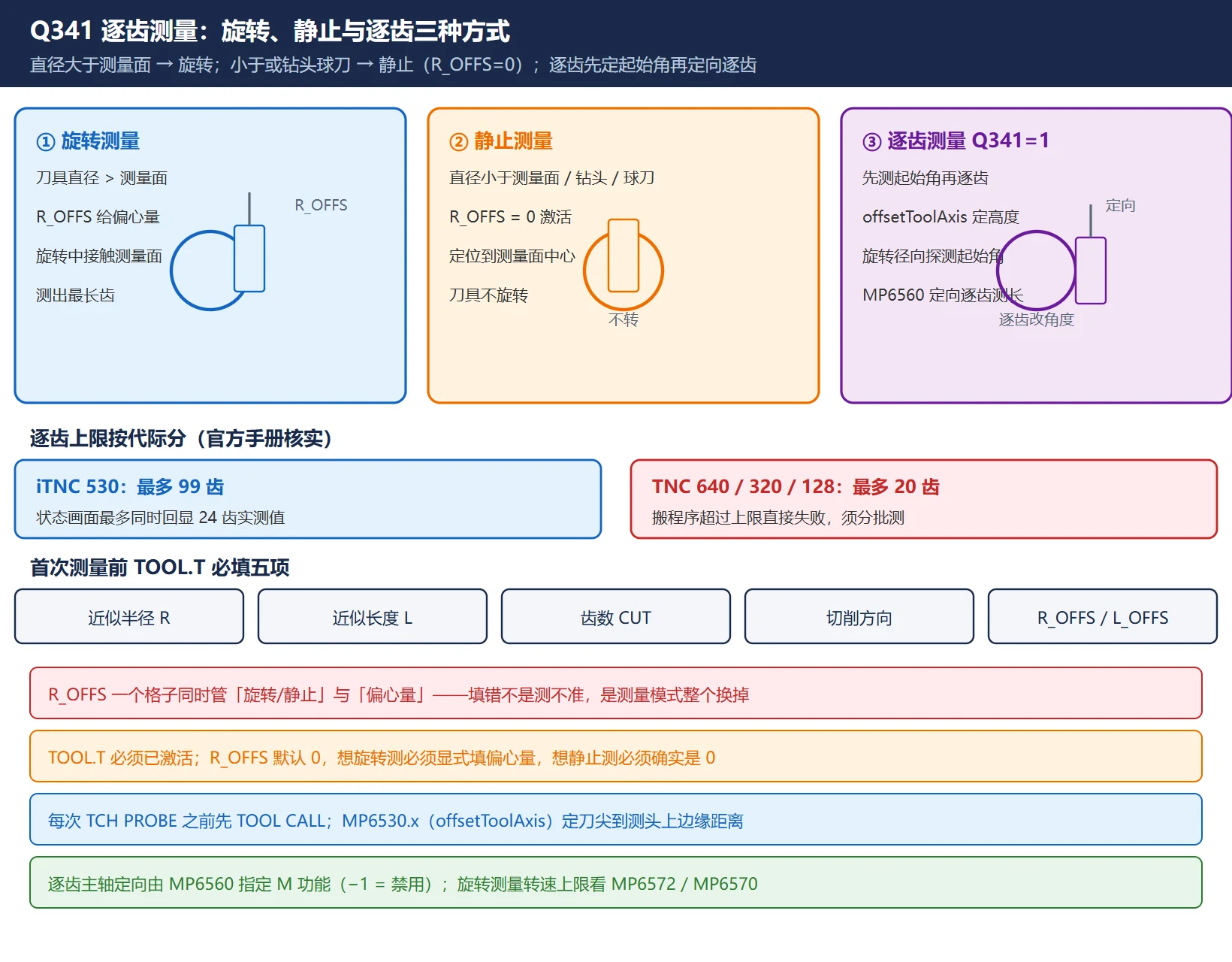
Task: Click the blue TCH PROBE note
Action: (x=616, y=819)
